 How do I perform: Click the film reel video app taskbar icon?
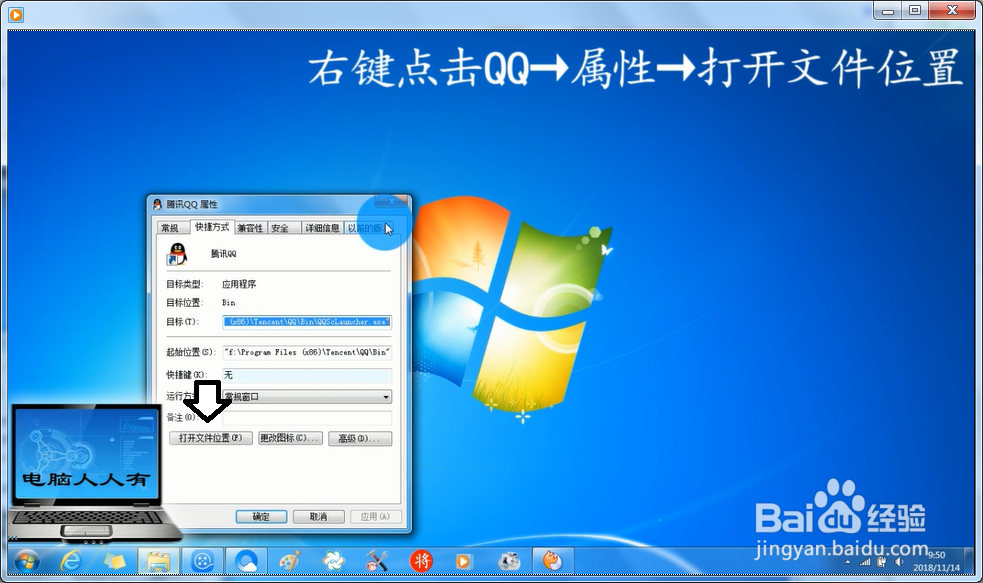pyautogui.click(x=202, y=561)
